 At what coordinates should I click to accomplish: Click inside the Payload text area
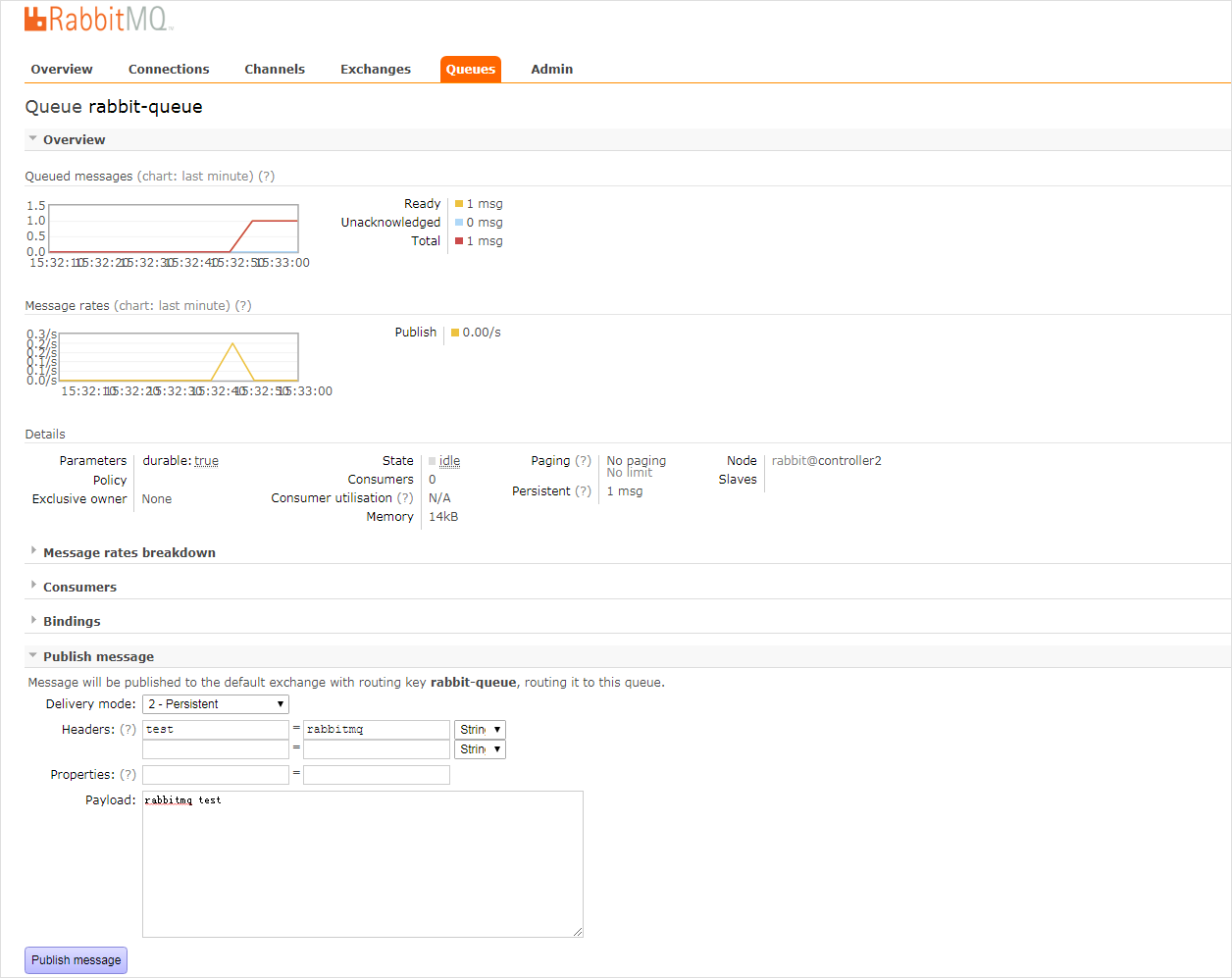[x=363, y=863]
